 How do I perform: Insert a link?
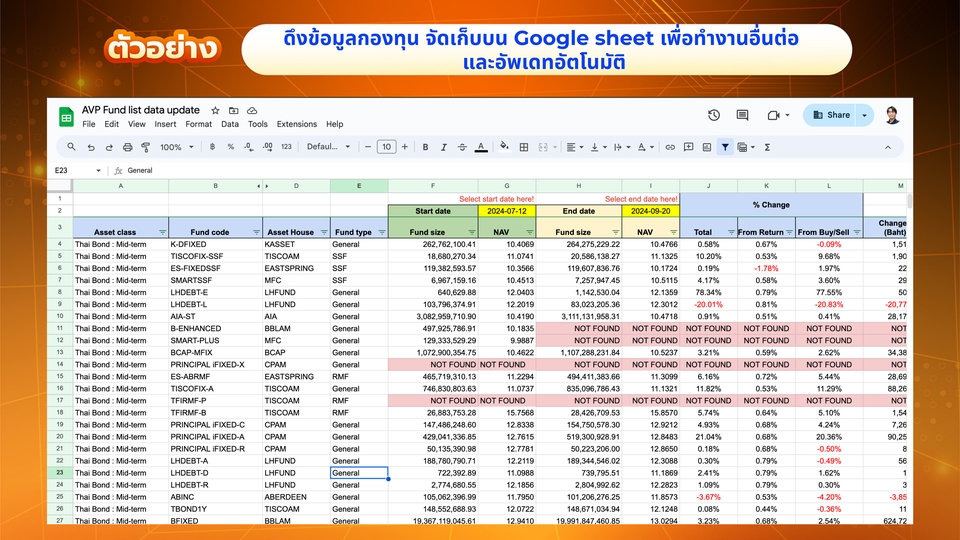click(x=670, y=147)
